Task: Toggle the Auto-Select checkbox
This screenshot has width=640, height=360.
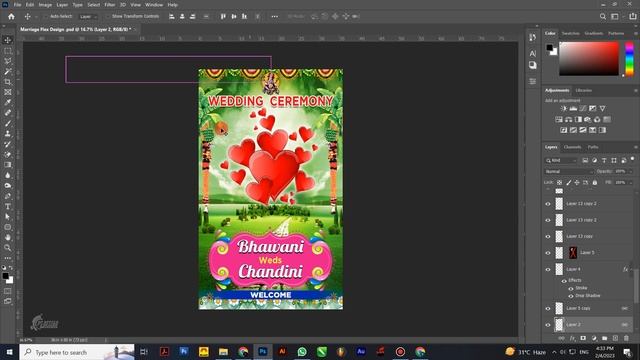Action: point(46,16)
